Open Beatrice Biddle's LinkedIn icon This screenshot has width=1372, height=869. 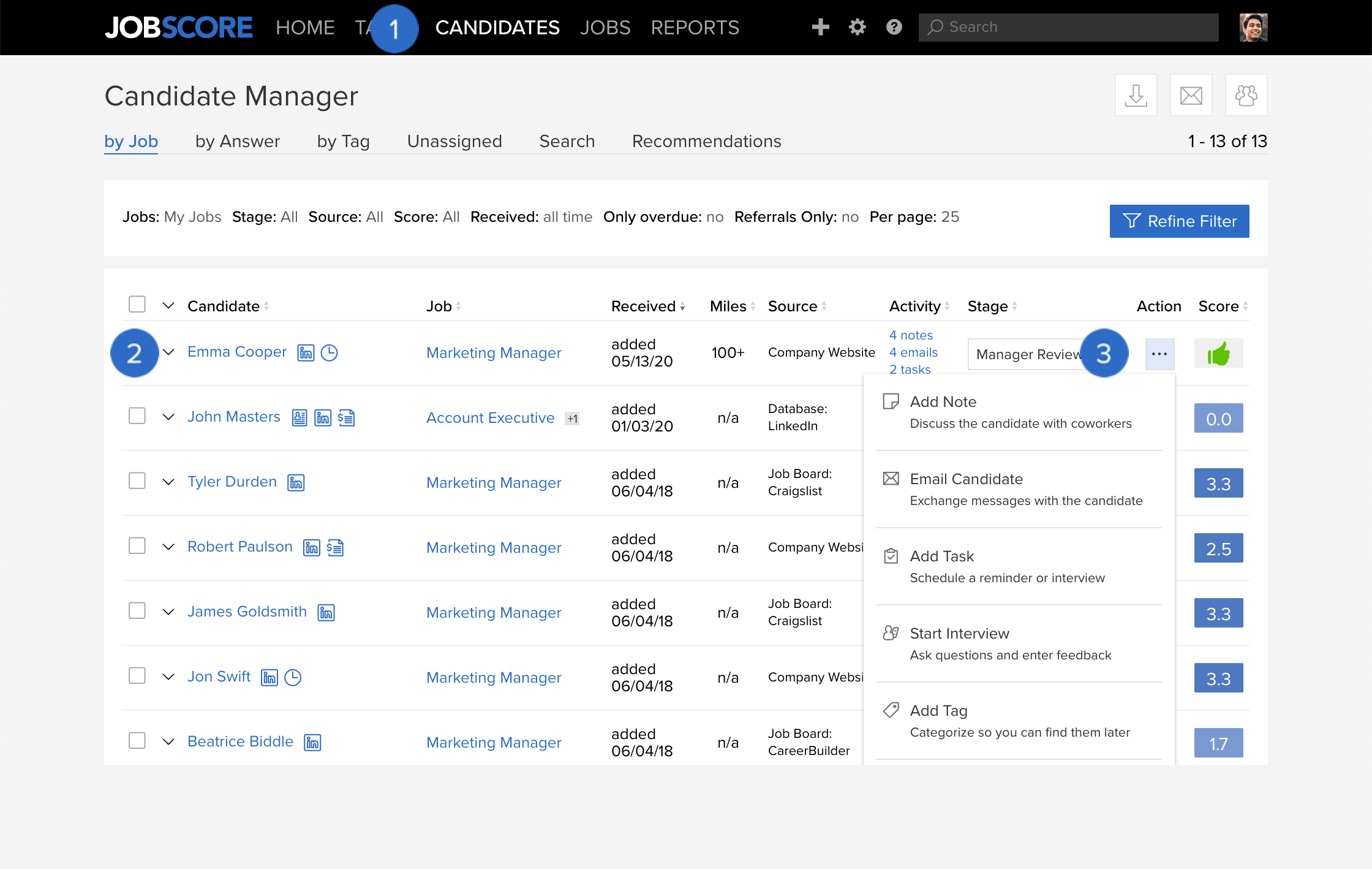coord(312,743)
